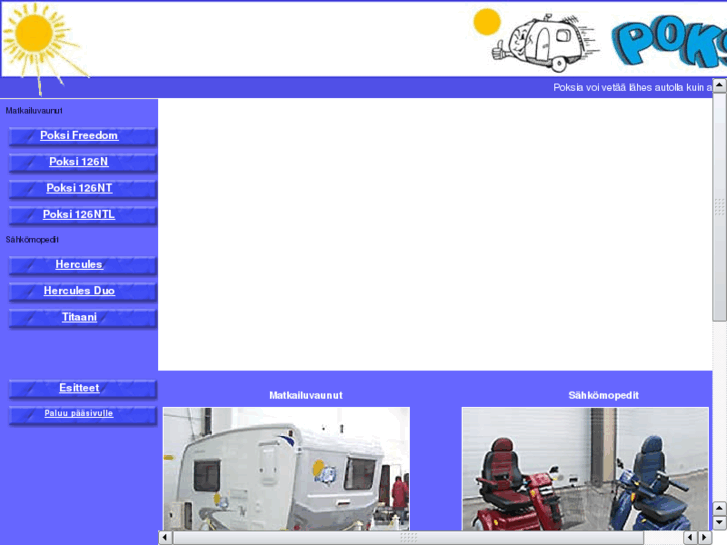This screenshot has width=727, height=545.
Task: Click the horizontal scrollbar right arrow
Action: point(704,538)
